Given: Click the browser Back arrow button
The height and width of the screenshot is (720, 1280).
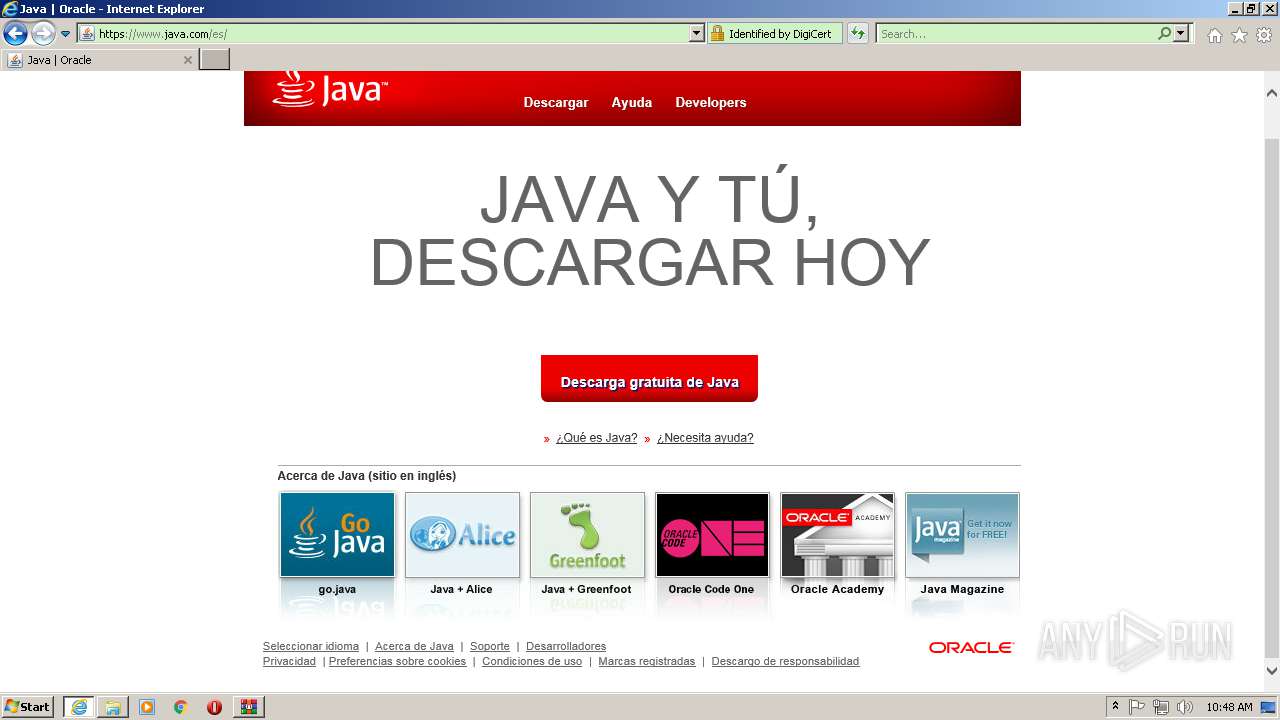Looking at the screenshot, I should (x=15, y=34).
